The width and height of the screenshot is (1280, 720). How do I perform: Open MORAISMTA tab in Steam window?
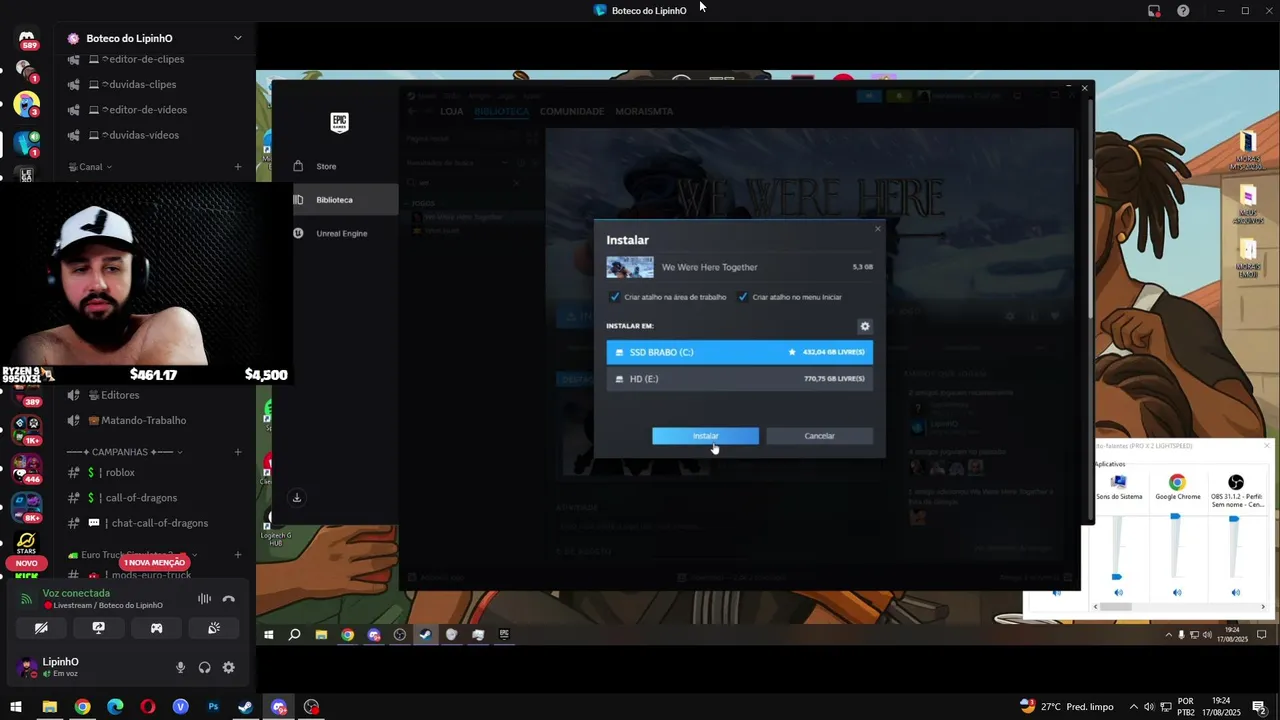(x=644, y=111)
